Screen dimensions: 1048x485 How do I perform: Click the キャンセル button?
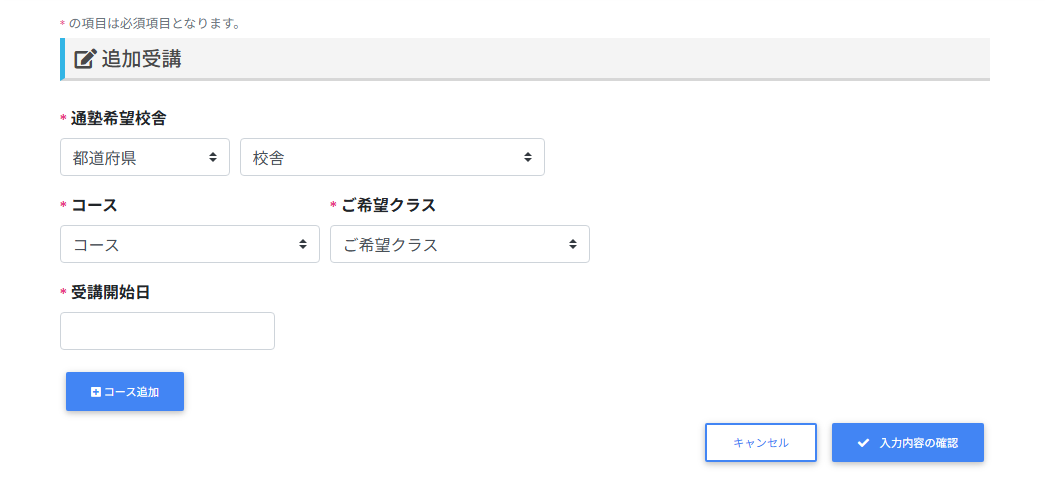click(761, 442)
